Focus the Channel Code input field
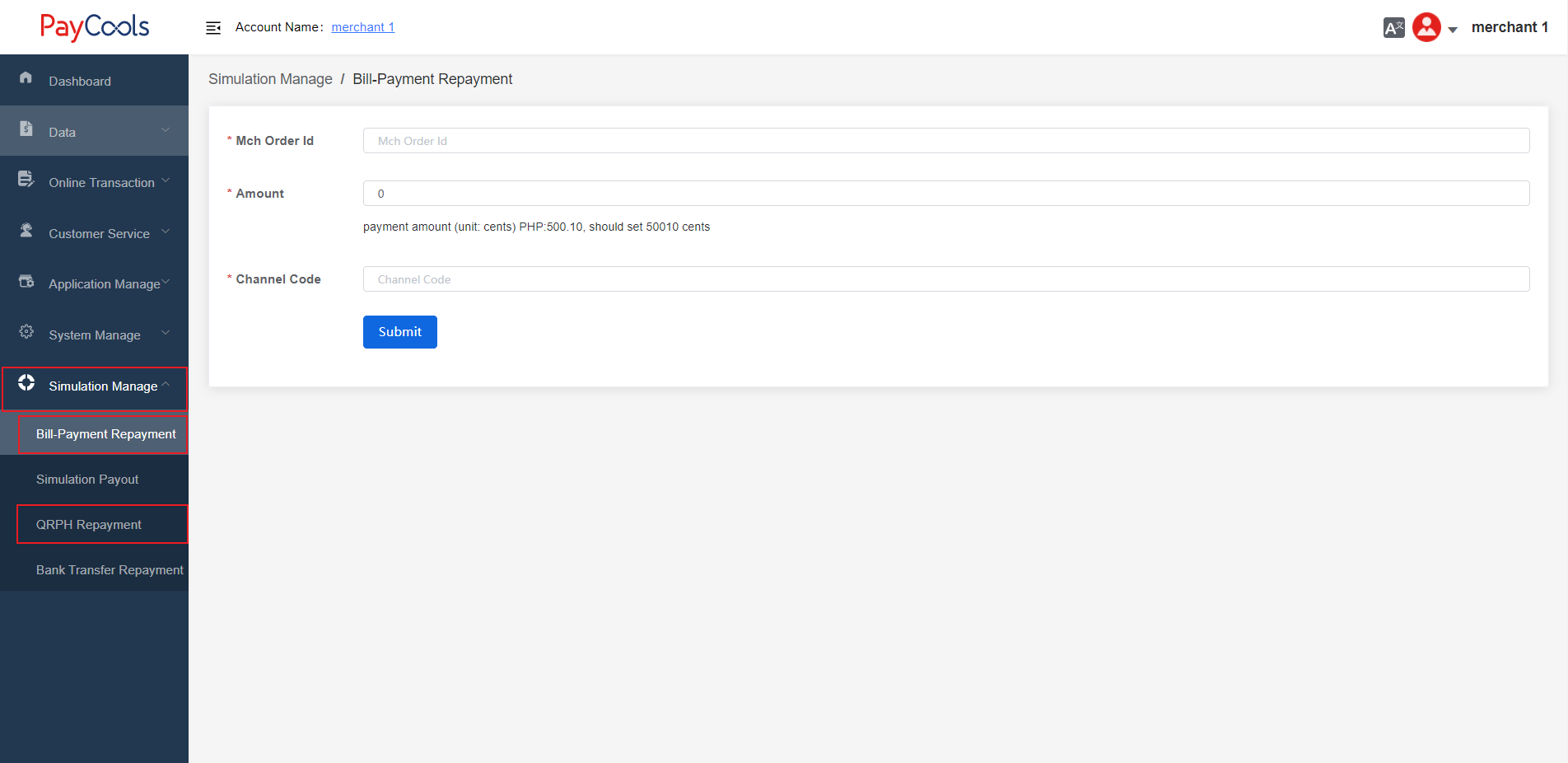1568x763 pixels. pos(945,279)
